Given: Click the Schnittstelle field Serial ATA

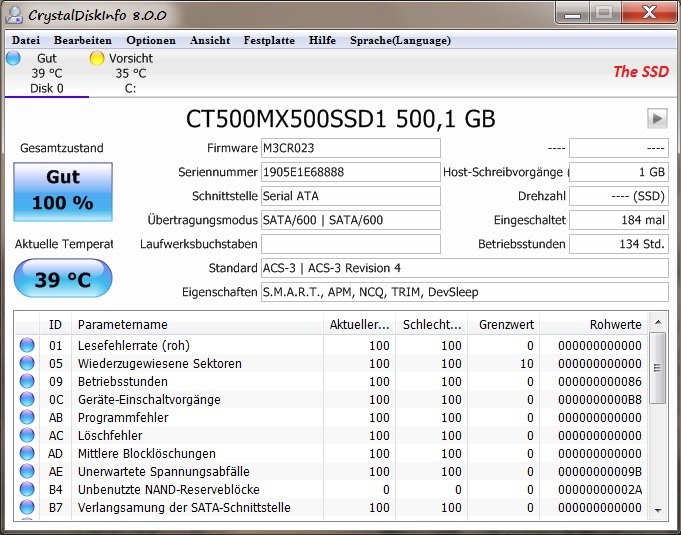Looking at the screenshot, I should pos(350,196).
